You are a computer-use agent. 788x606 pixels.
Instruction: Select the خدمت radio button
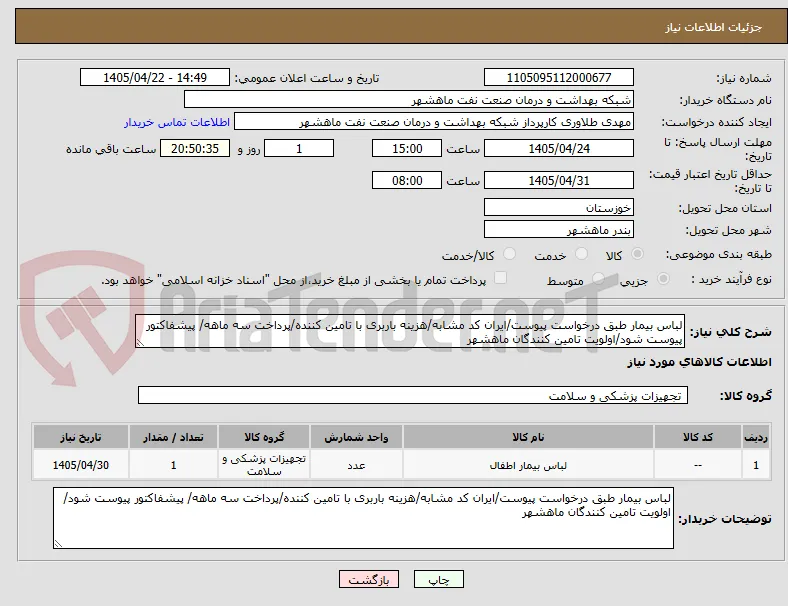[x=581, y=254]
